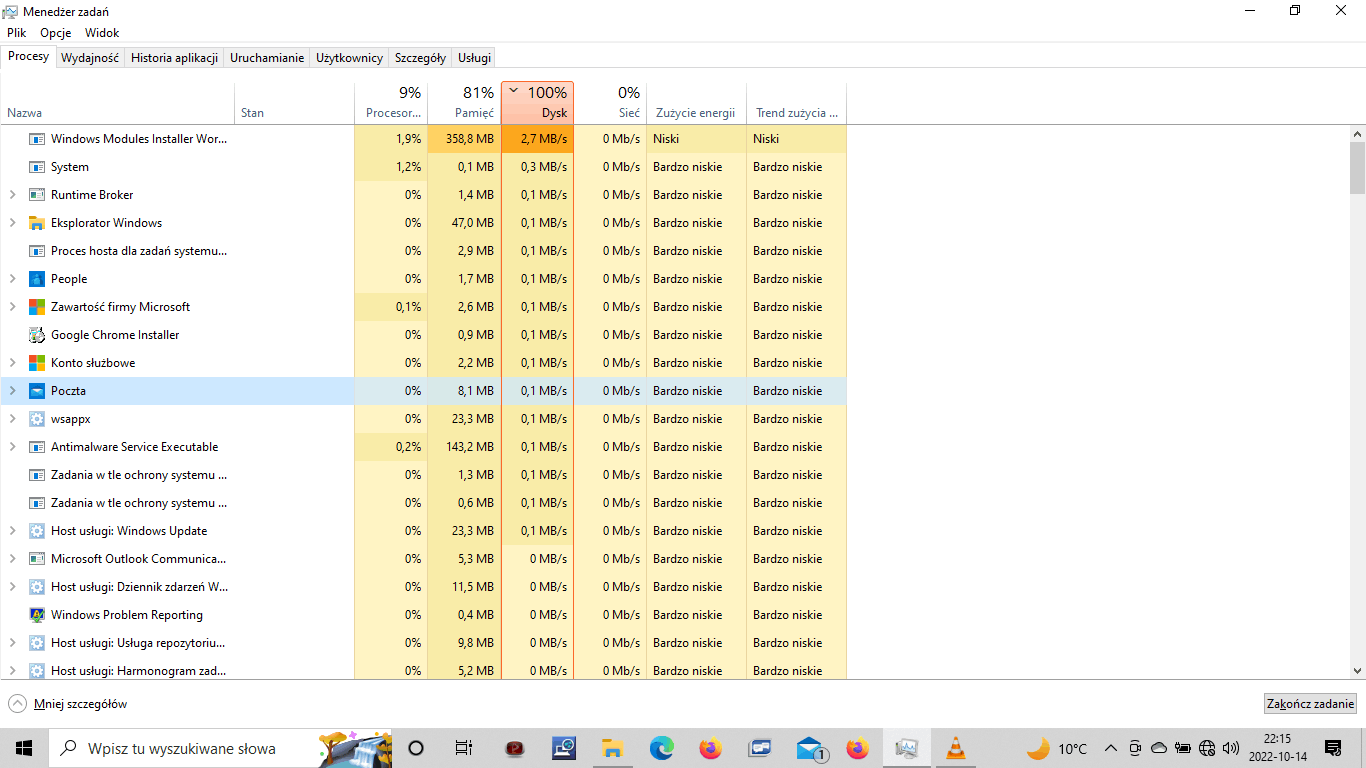Show hidden tray icons chevron
The height and width of the screenshot is (768, 1366).
[1111, 748]
